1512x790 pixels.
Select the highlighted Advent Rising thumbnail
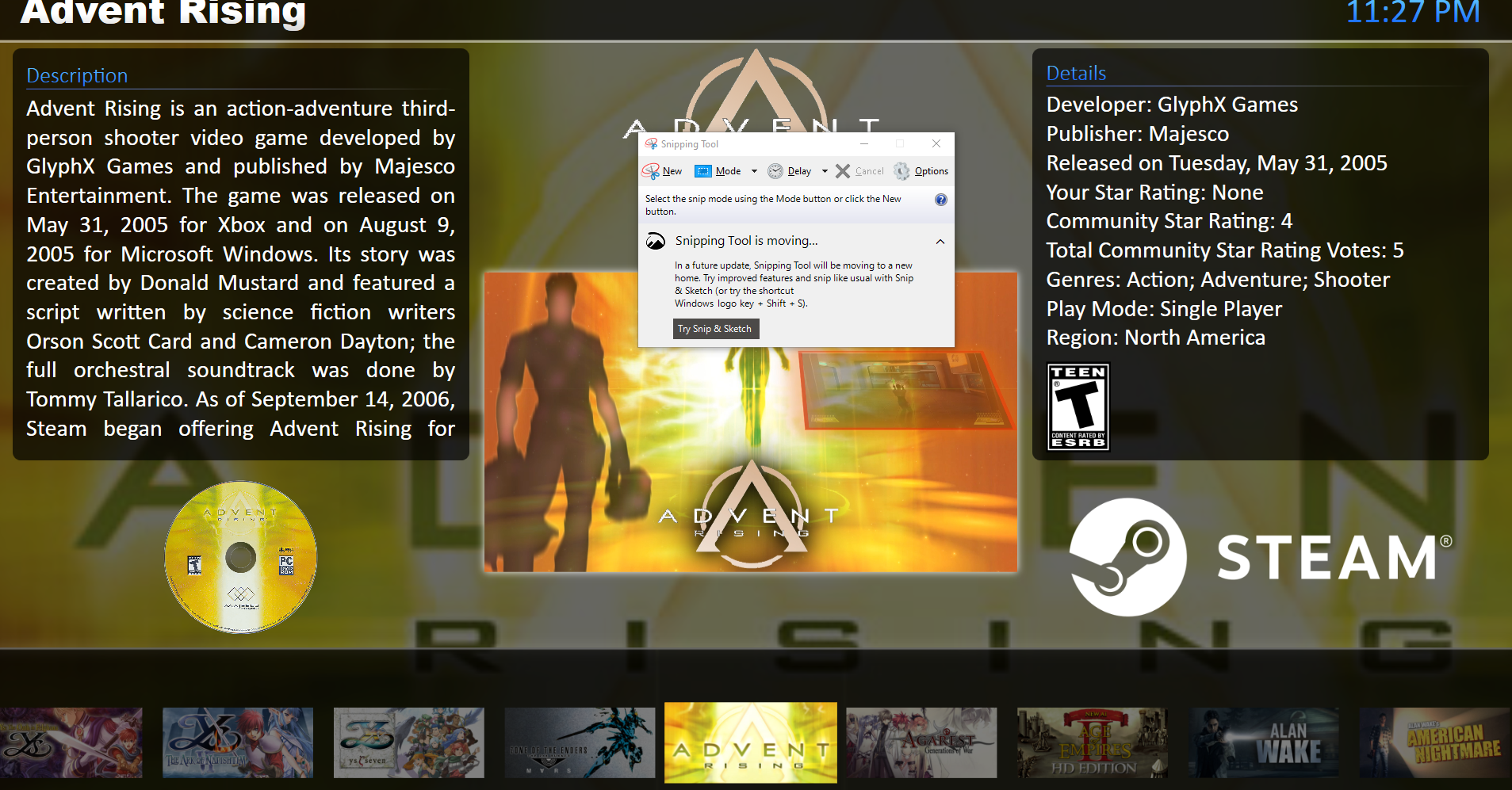click(x=751, y=742)
